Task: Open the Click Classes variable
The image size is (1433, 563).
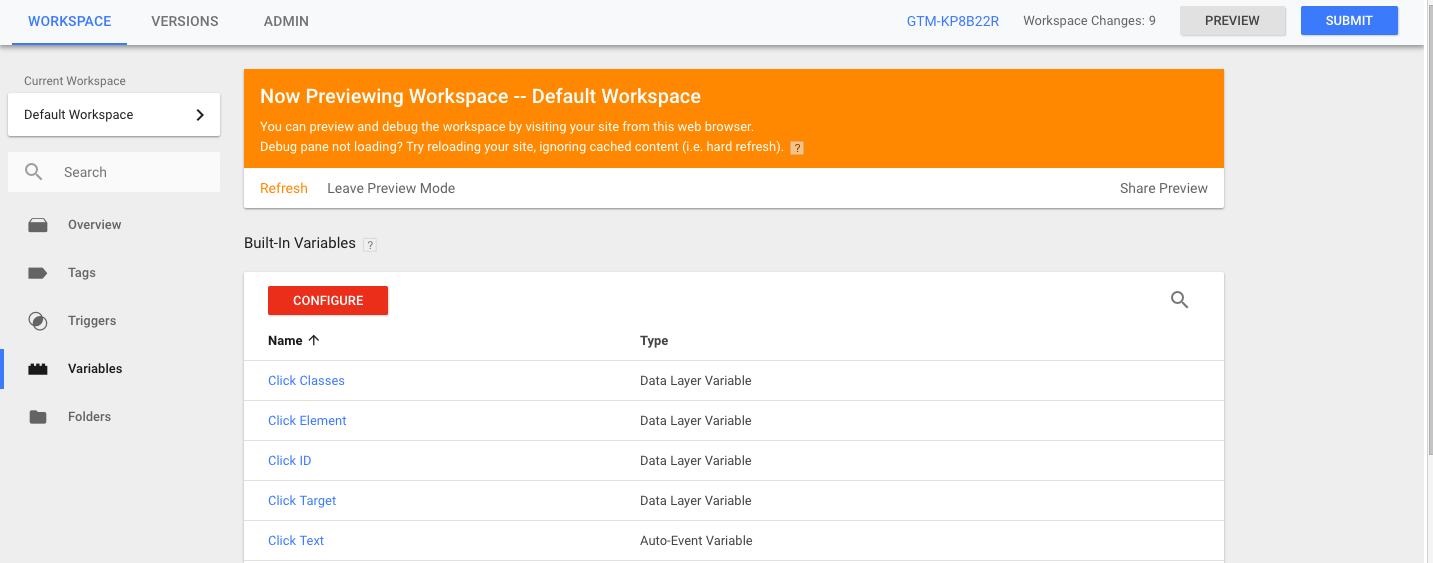Action: click(x=306, y=381)
